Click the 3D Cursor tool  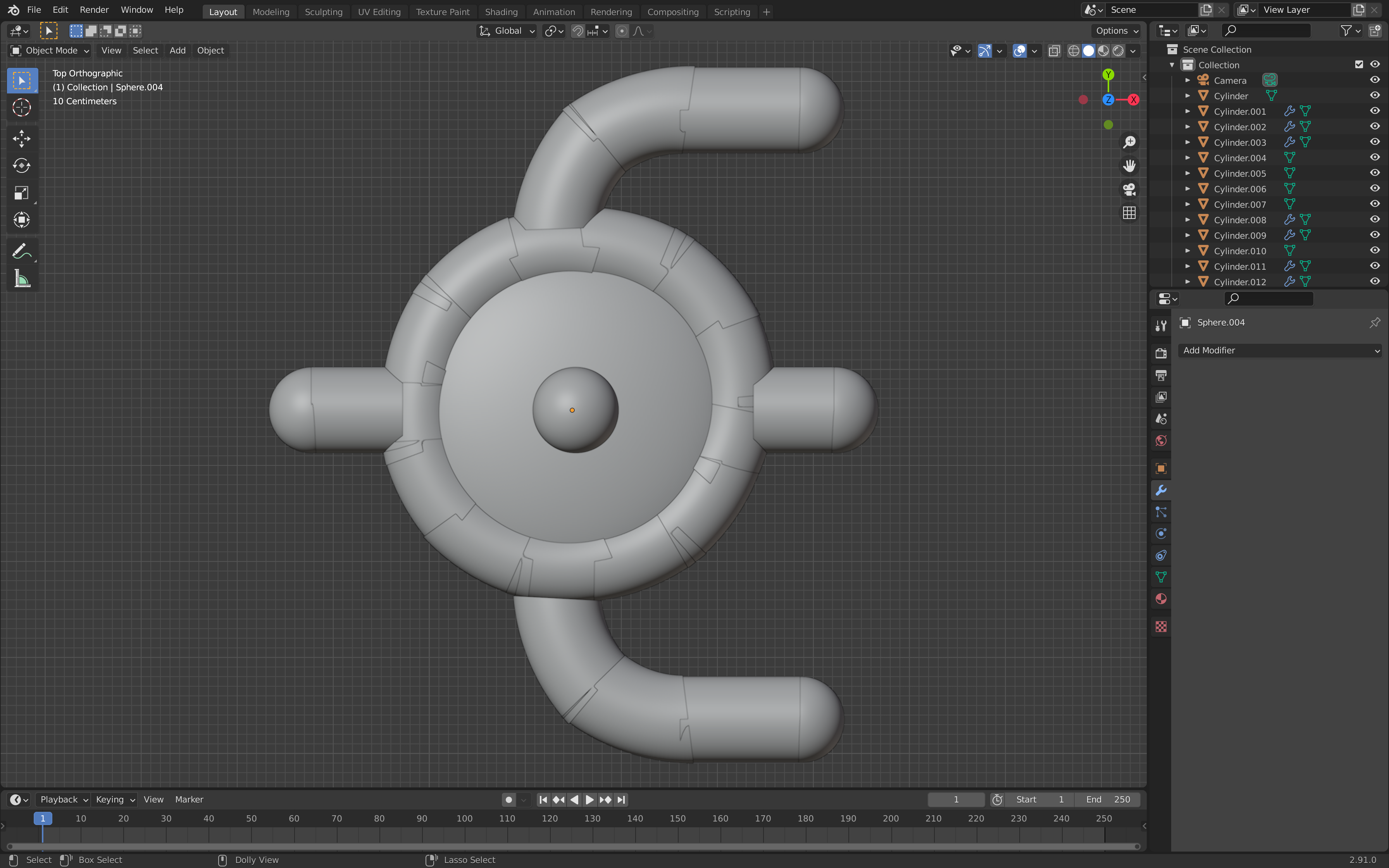pos(21,107)
